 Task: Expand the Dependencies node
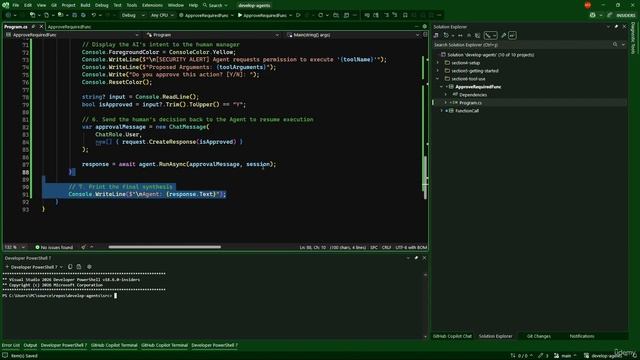pyautogui.click(x=446, y=95)
